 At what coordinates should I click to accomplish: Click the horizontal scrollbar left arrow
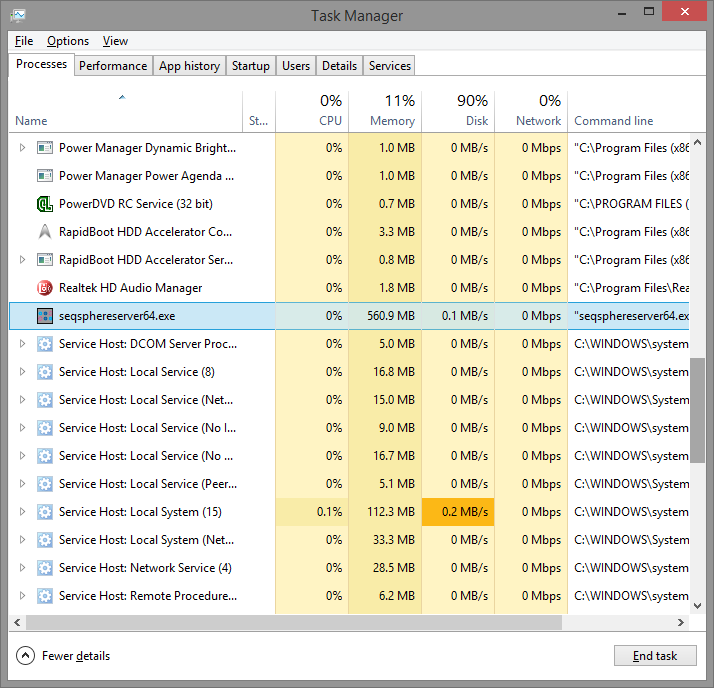click(17, 622)
